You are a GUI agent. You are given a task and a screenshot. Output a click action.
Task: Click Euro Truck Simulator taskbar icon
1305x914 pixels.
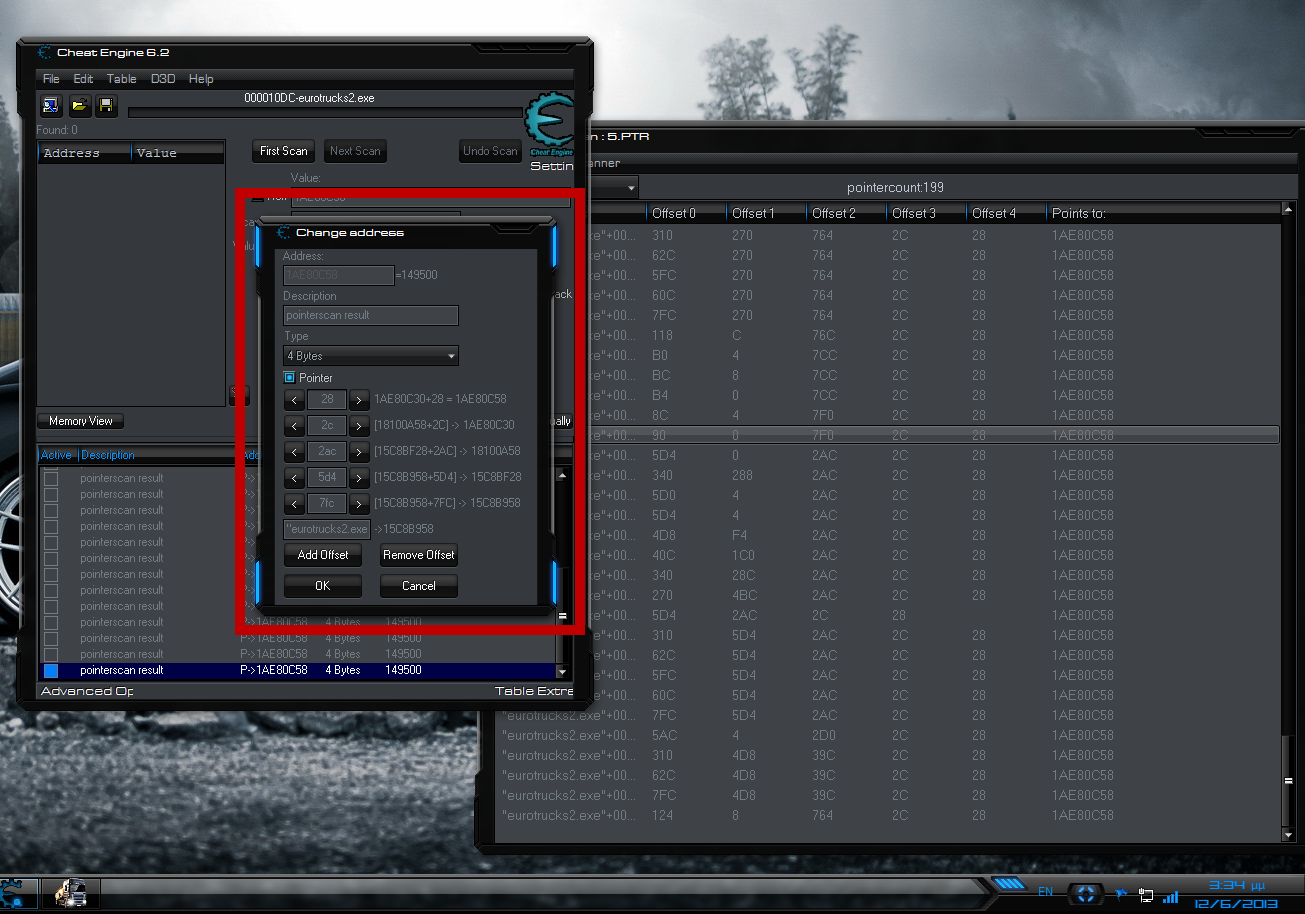click(x=69, y=892)
